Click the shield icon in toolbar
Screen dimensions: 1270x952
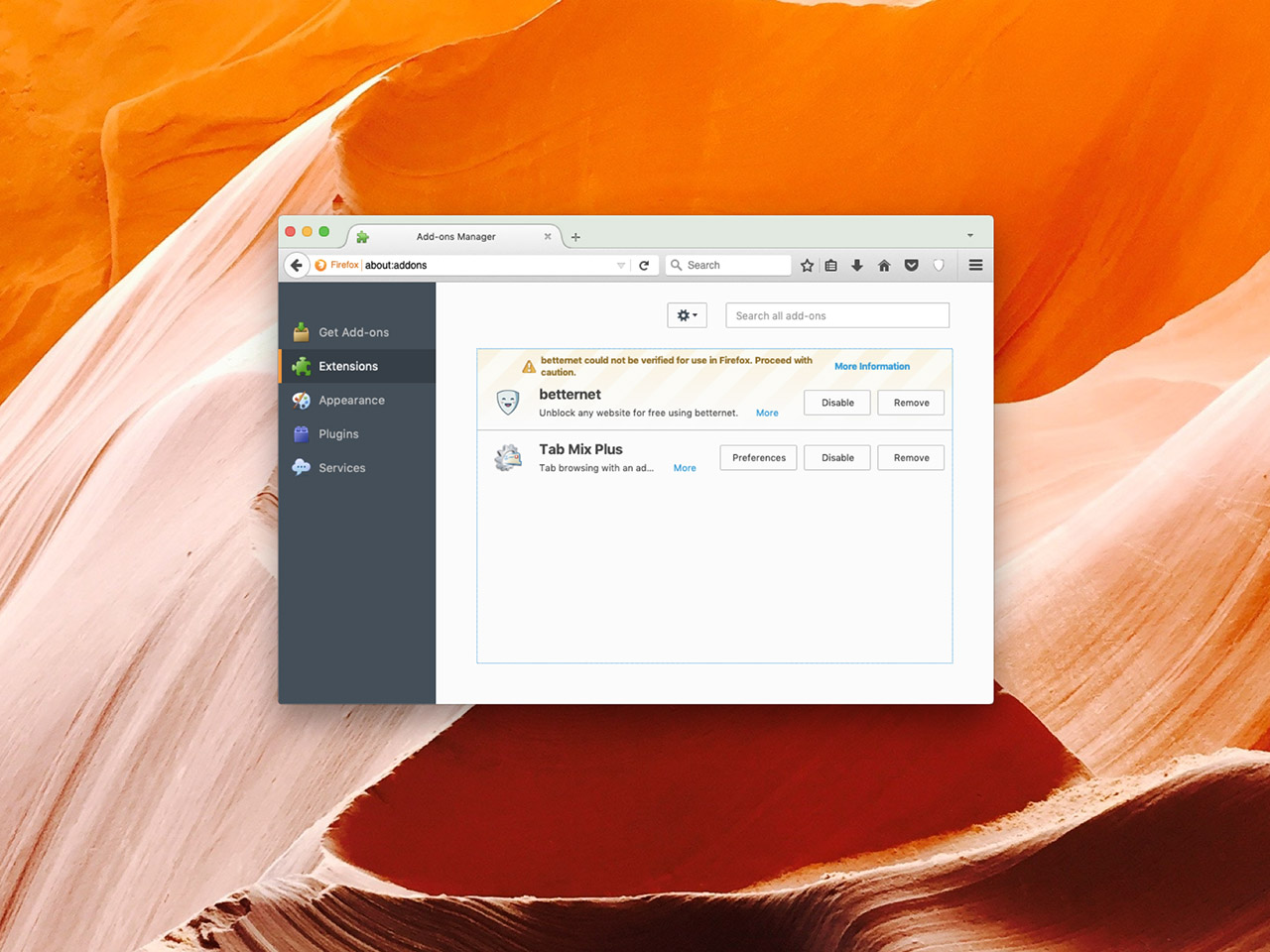939,265
